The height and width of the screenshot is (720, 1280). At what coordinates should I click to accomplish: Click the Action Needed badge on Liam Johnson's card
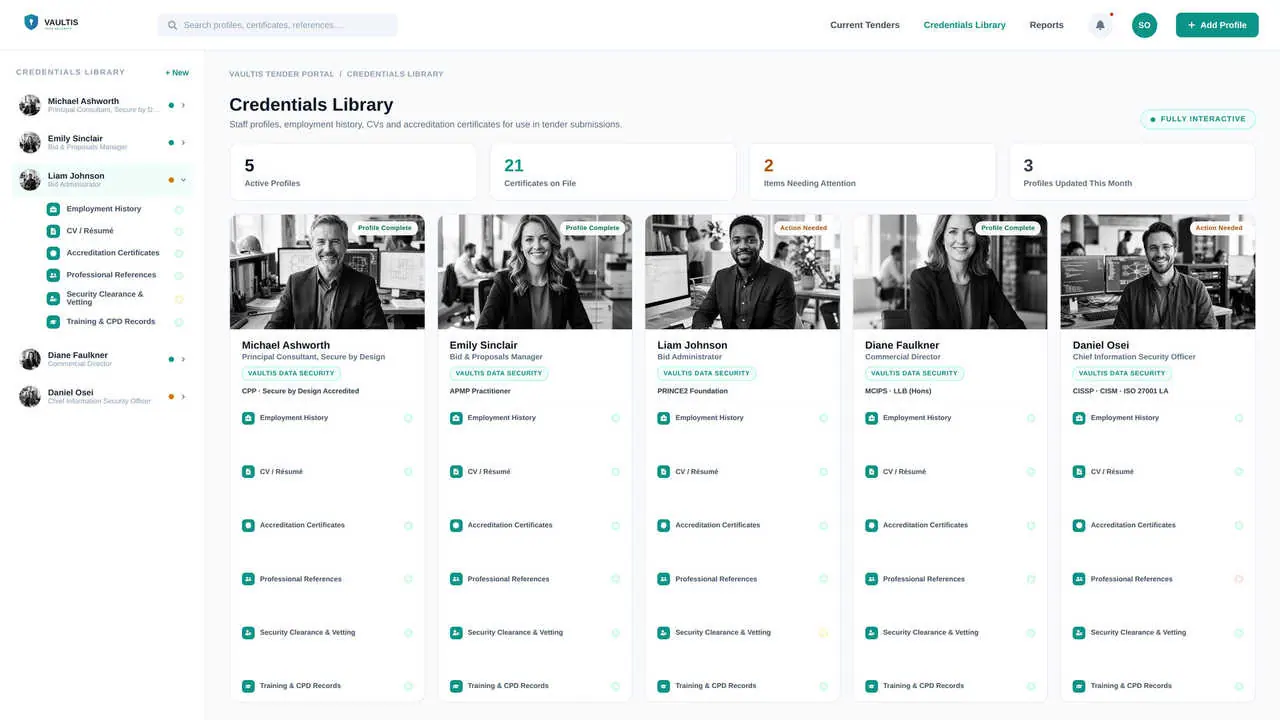804,228
